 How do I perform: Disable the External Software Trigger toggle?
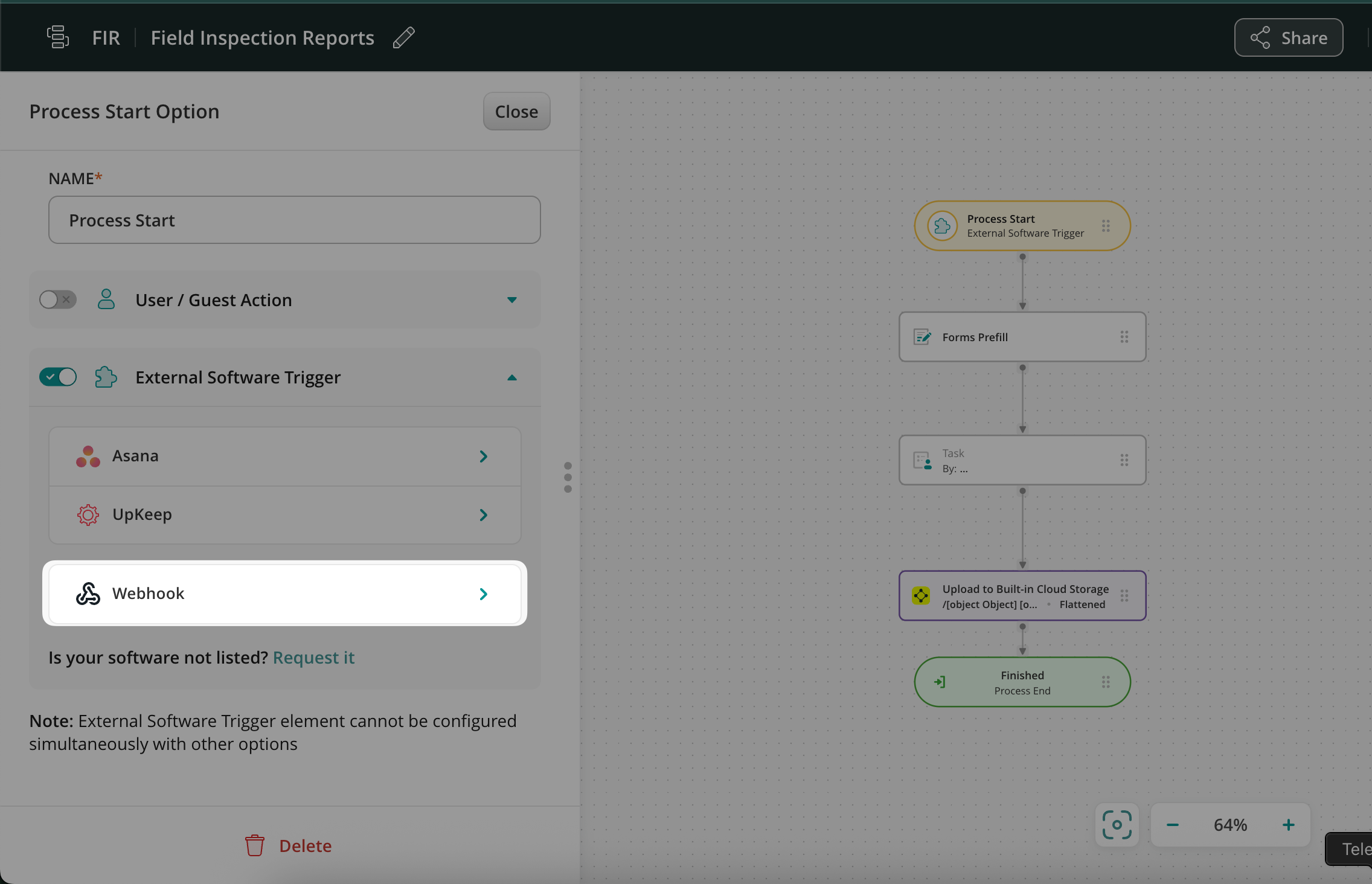57,377
